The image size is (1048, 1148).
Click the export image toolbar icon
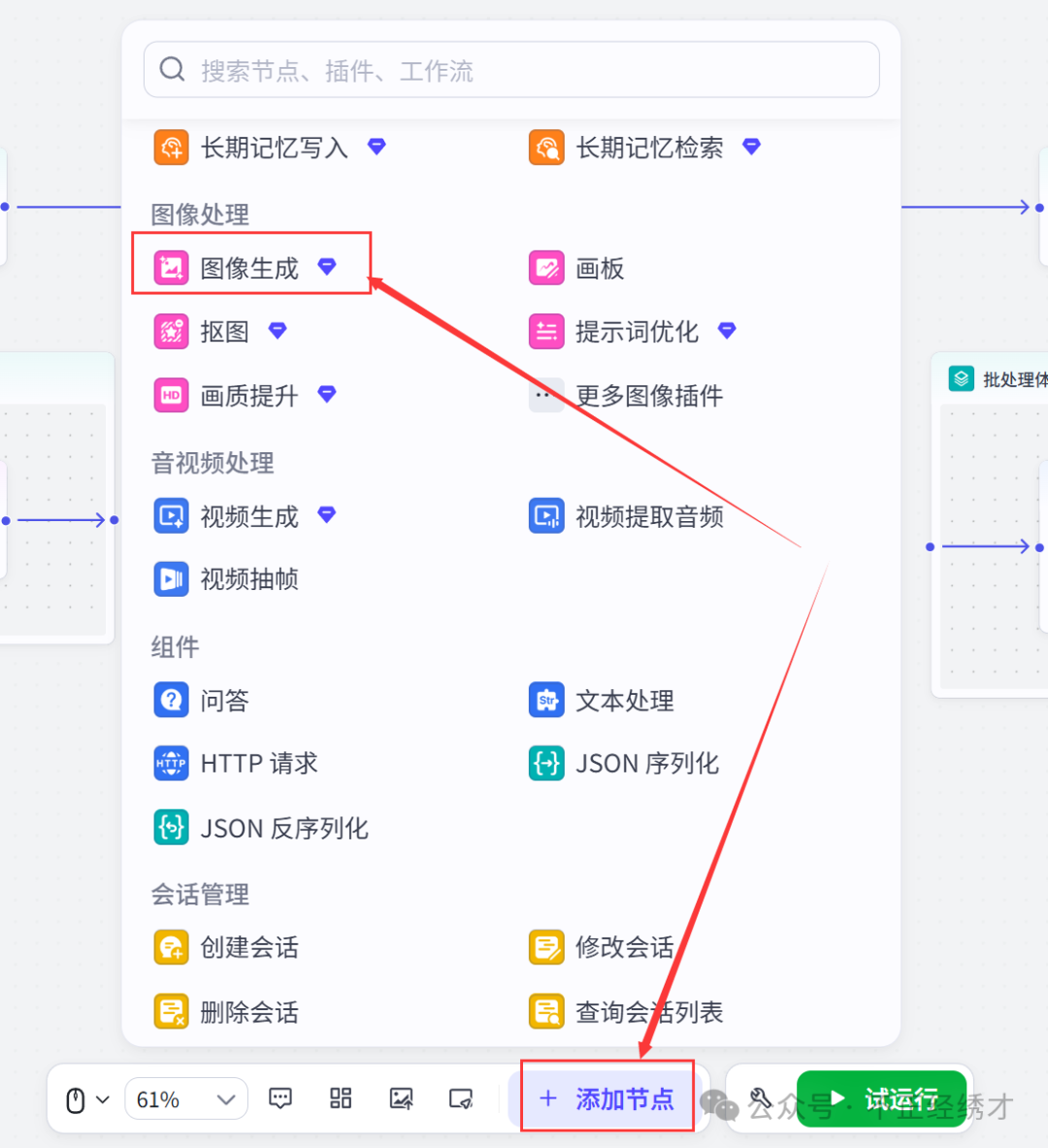coord(402,1099)
